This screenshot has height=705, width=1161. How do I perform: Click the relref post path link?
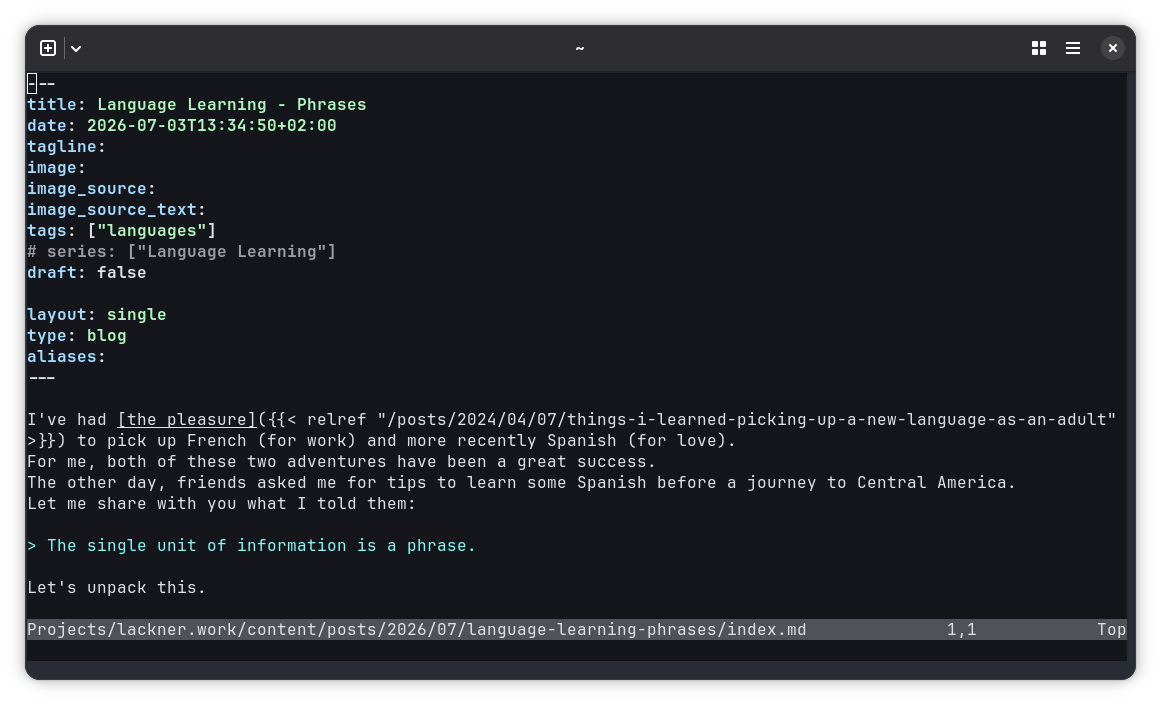point(746,420)
